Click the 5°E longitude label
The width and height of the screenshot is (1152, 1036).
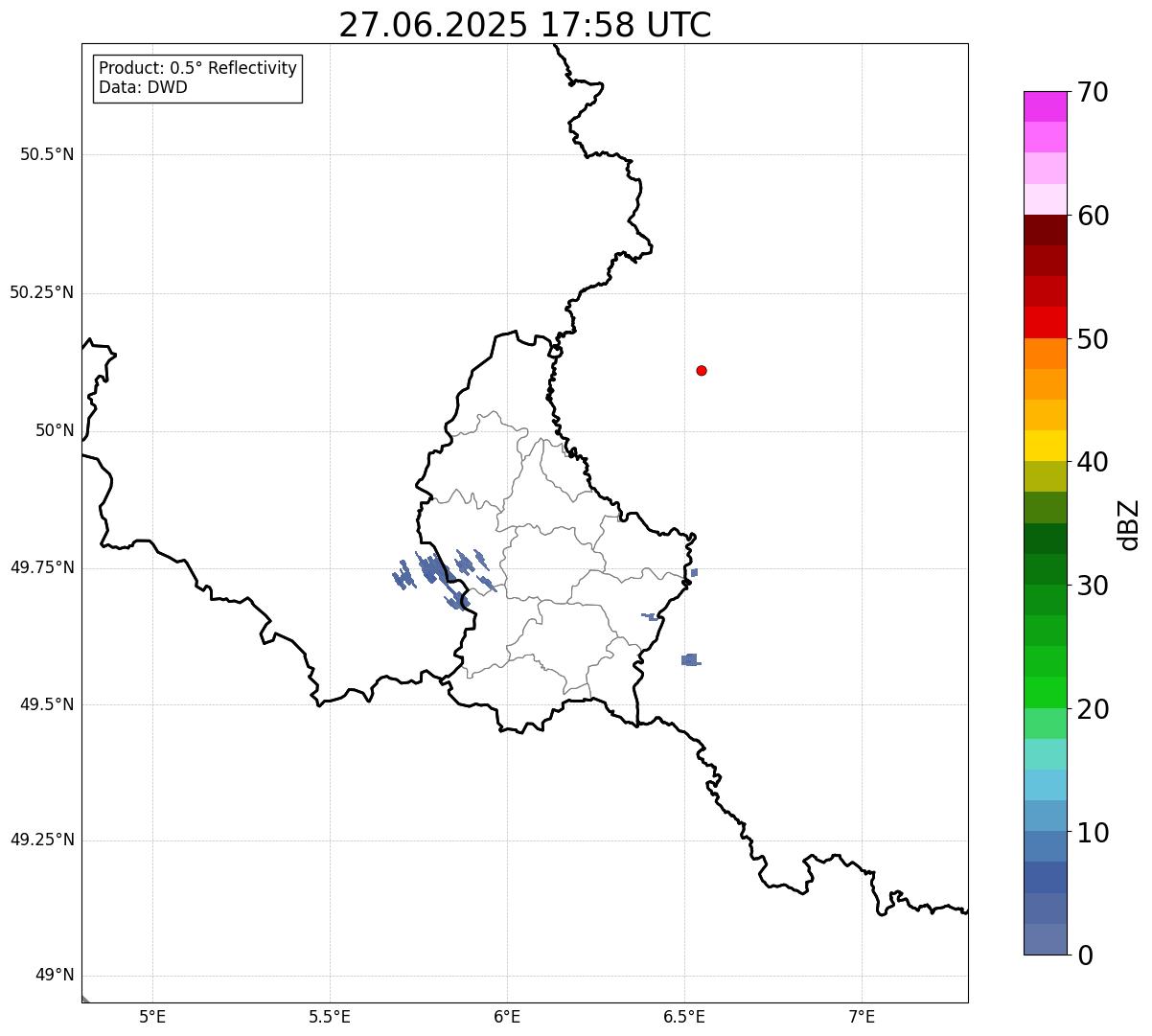click(x=152, y=1016)
